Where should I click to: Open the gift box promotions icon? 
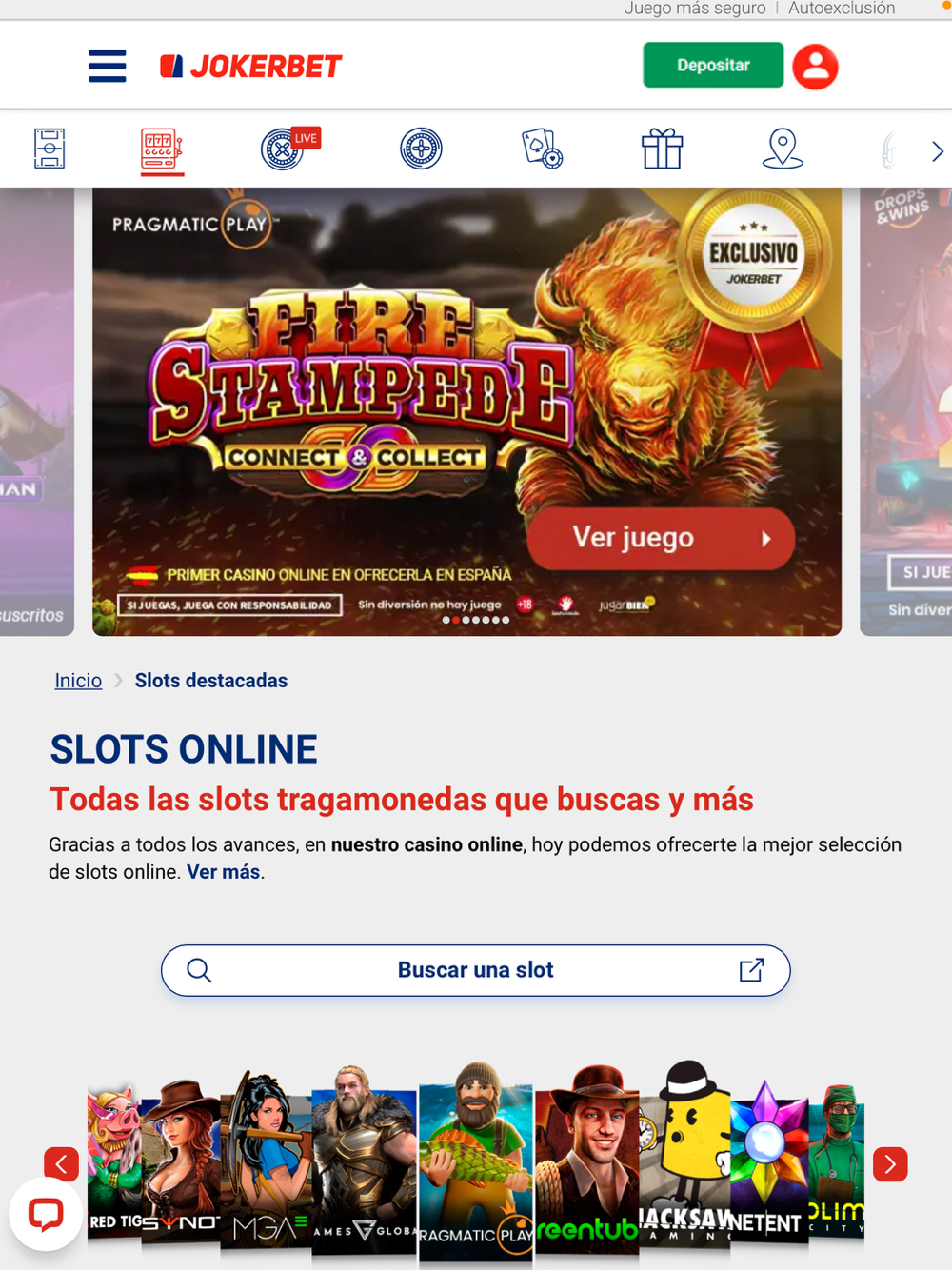click(x=663, y=149)
